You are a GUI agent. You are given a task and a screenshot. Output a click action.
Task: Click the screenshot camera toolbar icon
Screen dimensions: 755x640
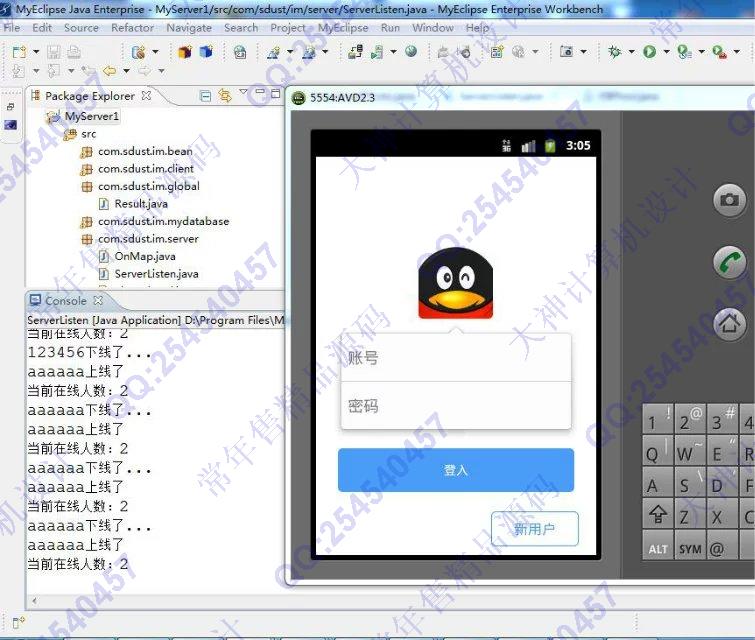tap(566, 51)
